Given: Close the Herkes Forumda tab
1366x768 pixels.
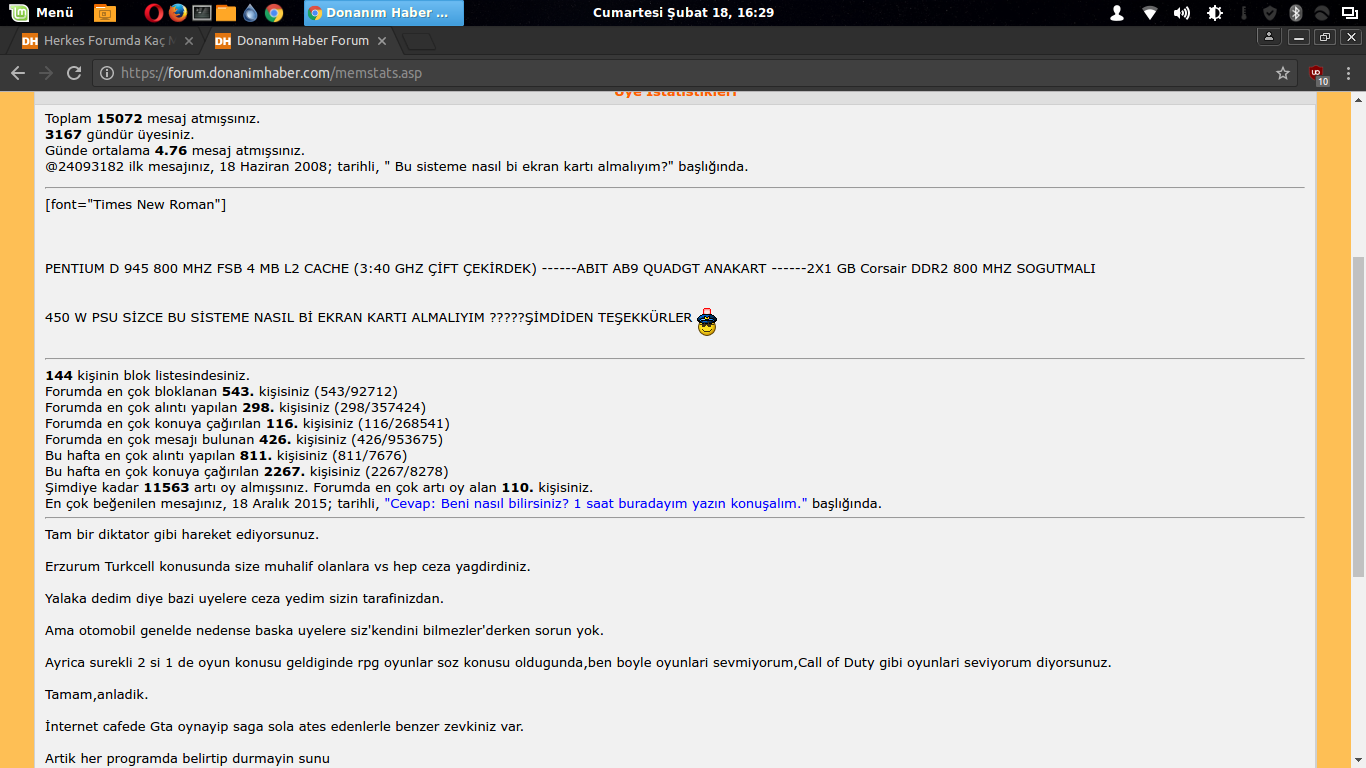Looking at the screenshot, I should click(189, 41).
